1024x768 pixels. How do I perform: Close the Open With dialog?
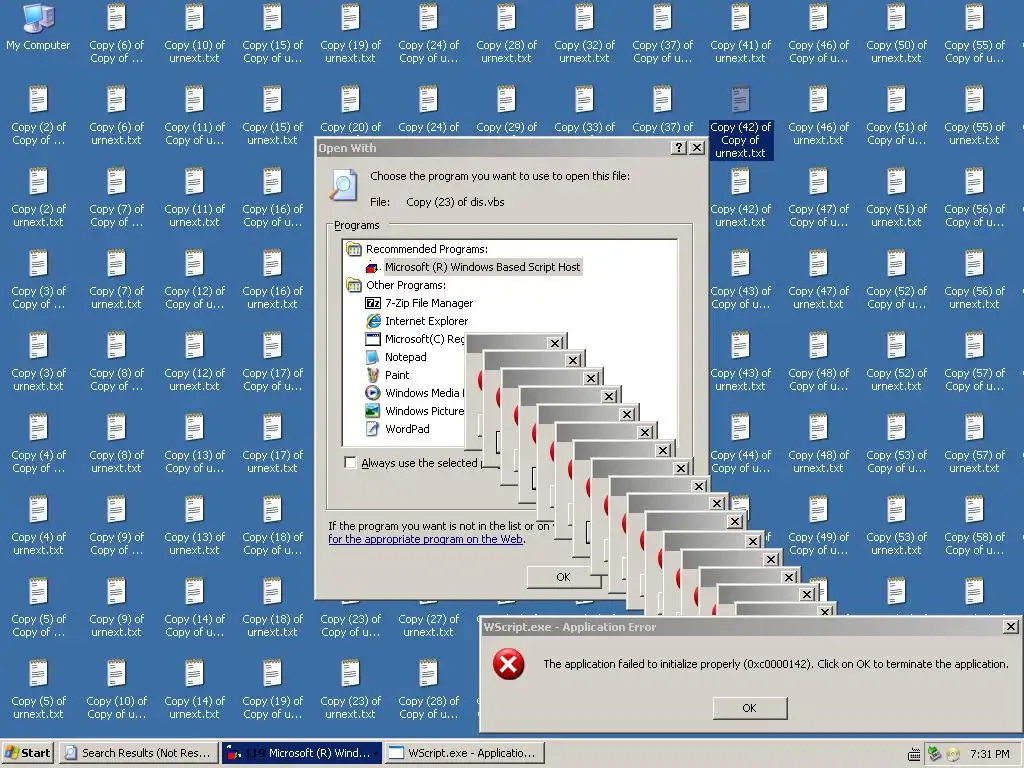click(x=697, y=148)
